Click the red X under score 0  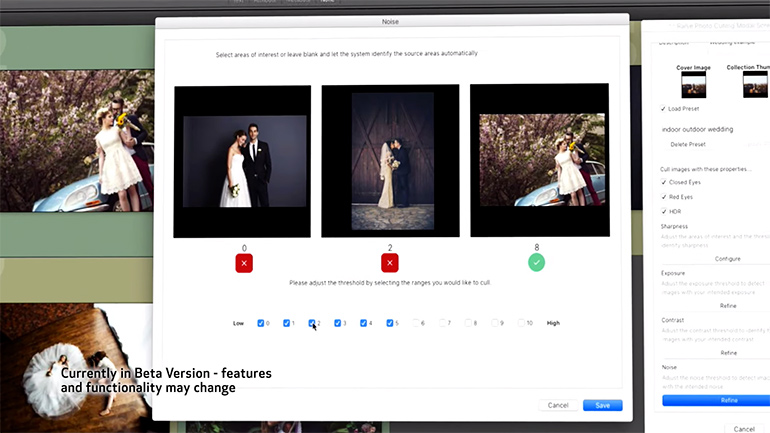tap(245, 263)
